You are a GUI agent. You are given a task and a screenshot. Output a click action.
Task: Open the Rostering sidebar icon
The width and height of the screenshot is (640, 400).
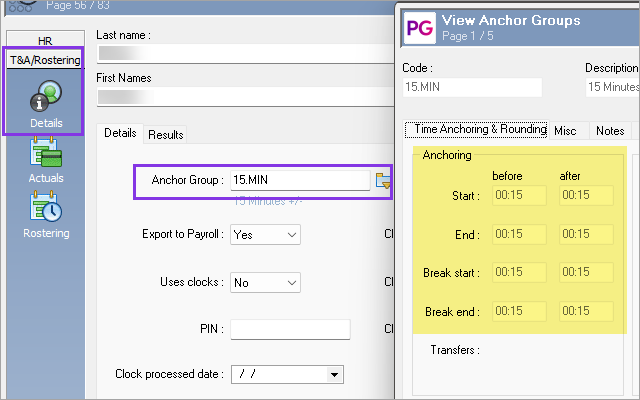pyautogui.click(x=46, y=215)
